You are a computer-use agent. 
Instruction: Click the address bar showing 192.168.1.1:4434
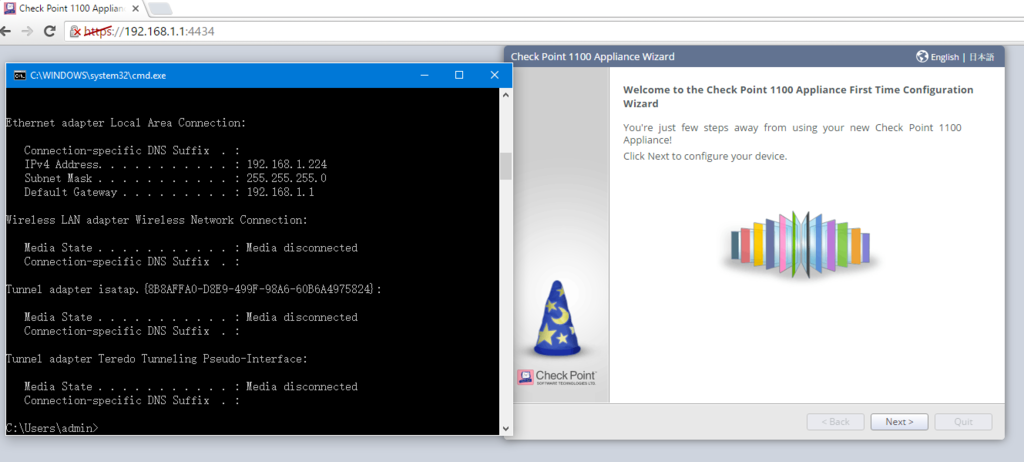(x=542, y=31)
